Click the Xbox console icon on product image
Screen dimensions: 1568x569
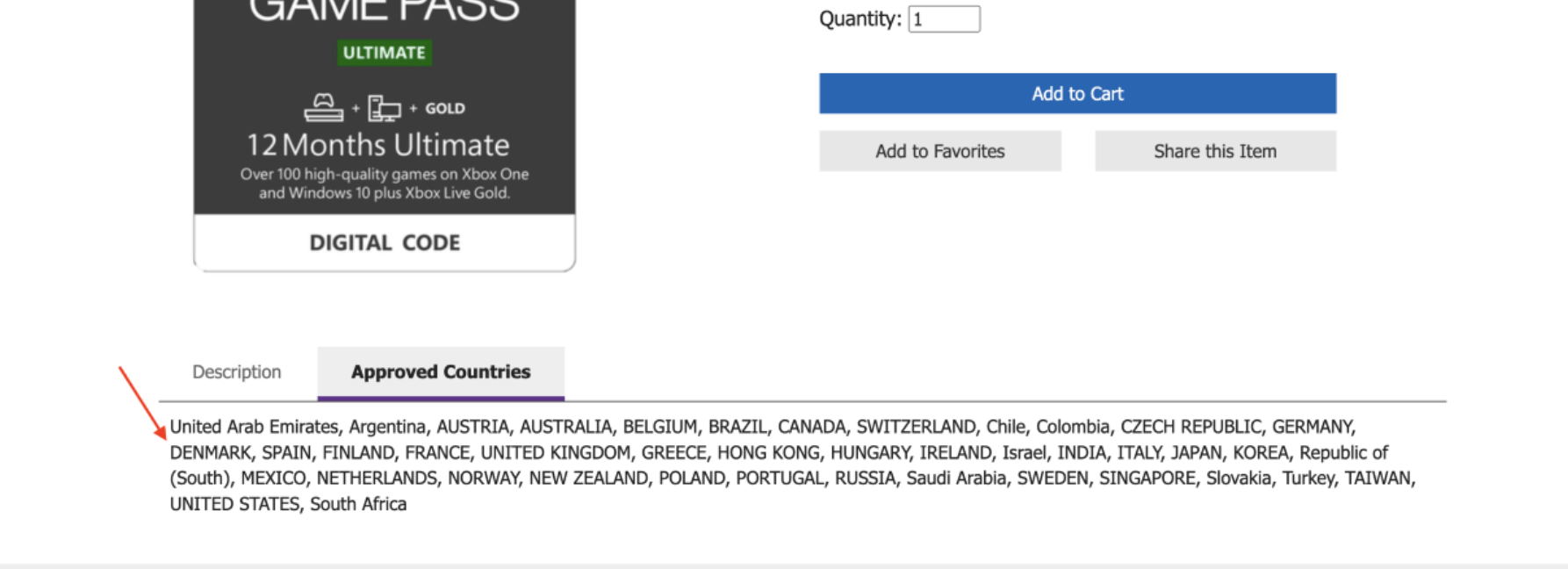click(323, 107)
